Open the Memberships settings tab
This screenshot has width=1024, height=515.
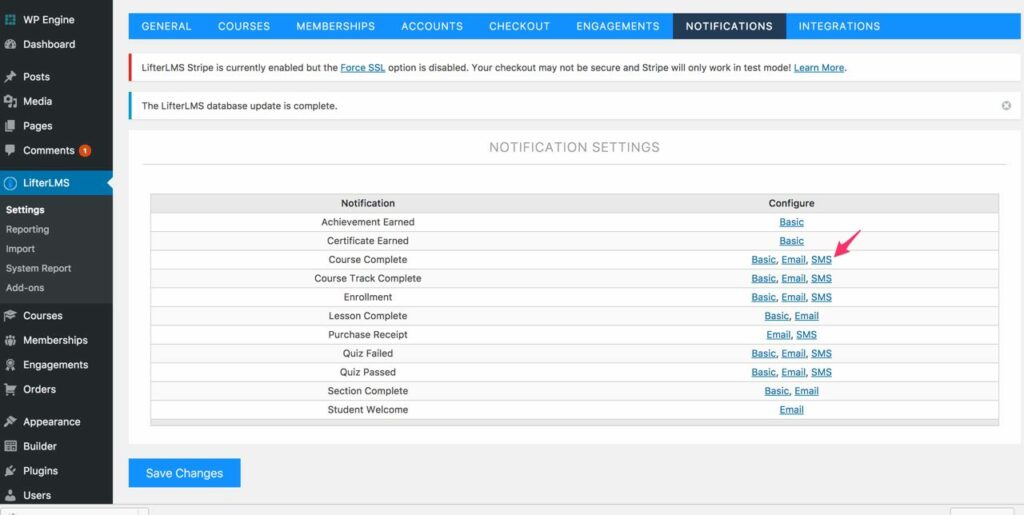click(x=336, y=26)
